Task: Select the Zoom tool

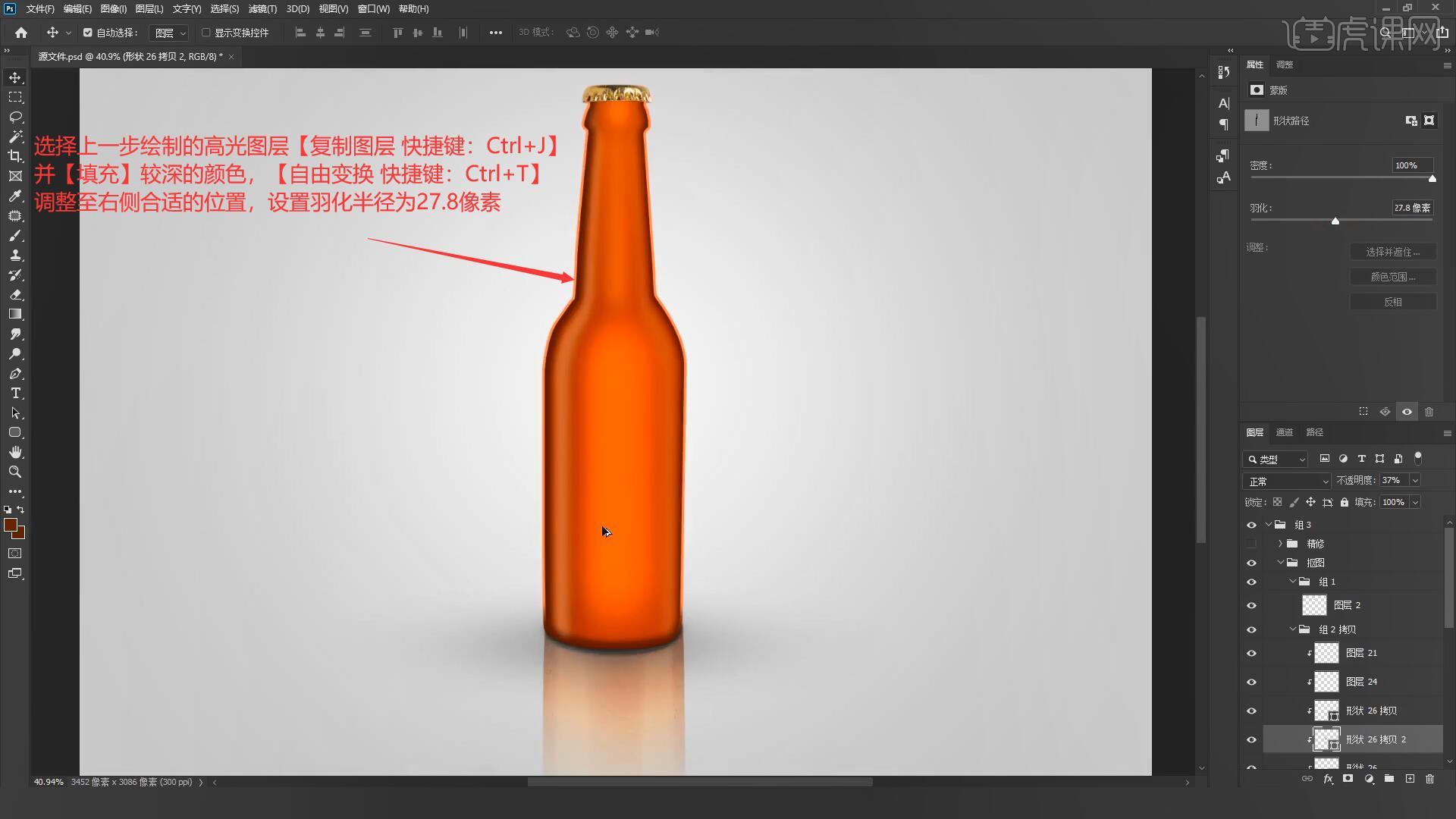Action: 15,472
